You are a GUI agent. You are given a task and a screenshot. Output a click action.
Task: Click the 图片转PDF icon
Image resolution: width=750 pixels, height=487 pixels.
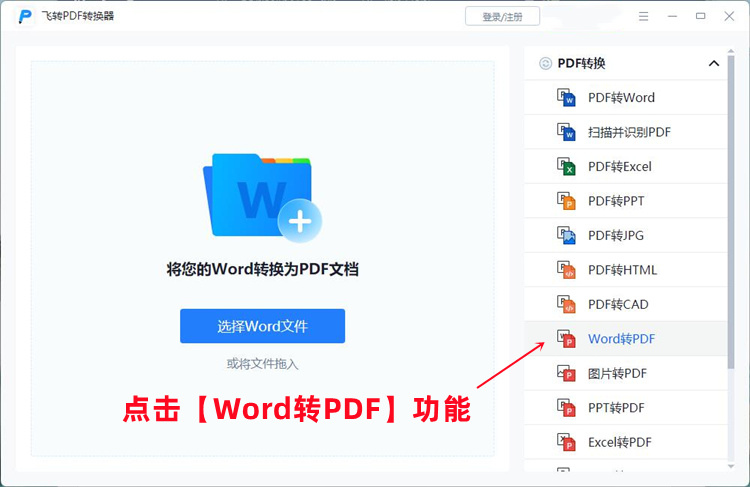click(567, 373)
